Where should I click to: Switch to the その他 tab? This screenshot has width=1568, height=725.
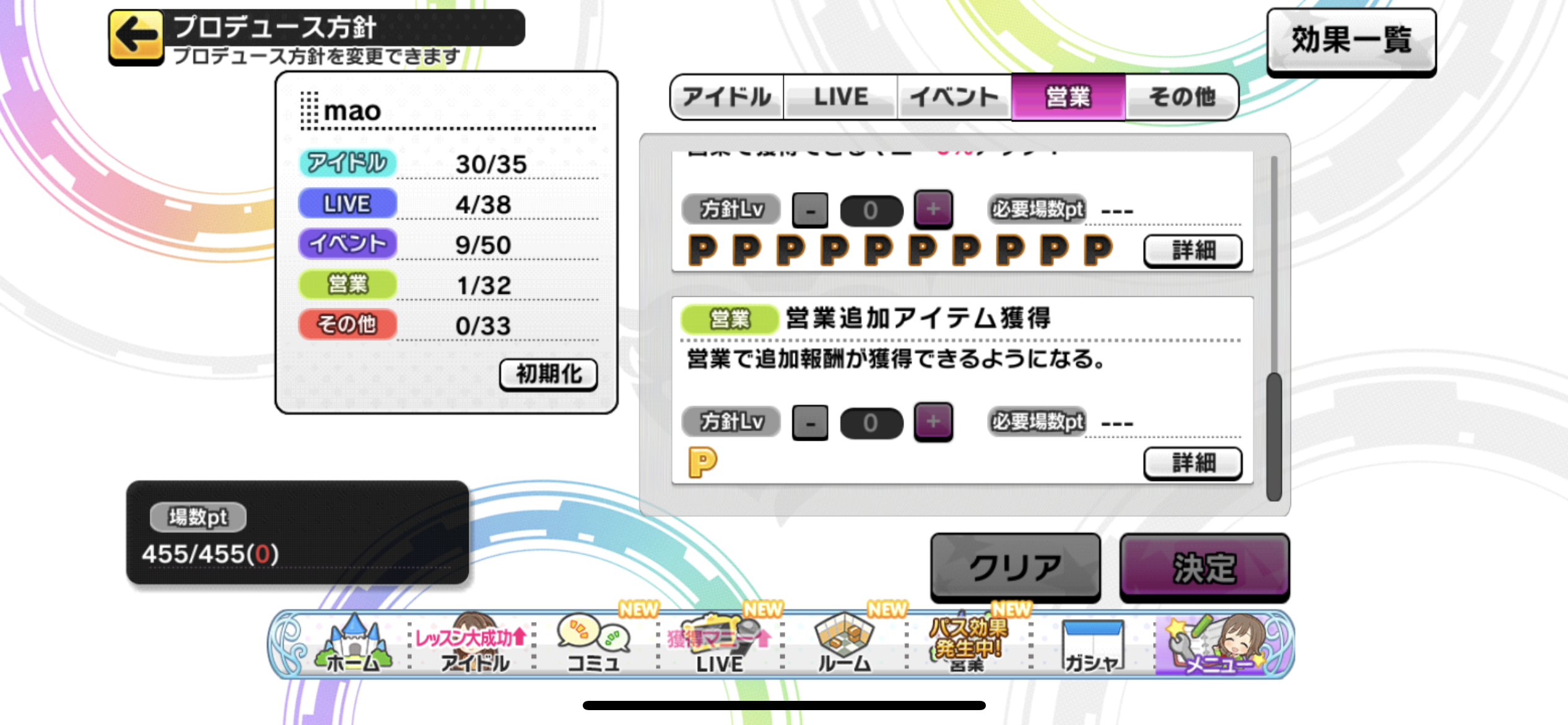pos(1182,97)
